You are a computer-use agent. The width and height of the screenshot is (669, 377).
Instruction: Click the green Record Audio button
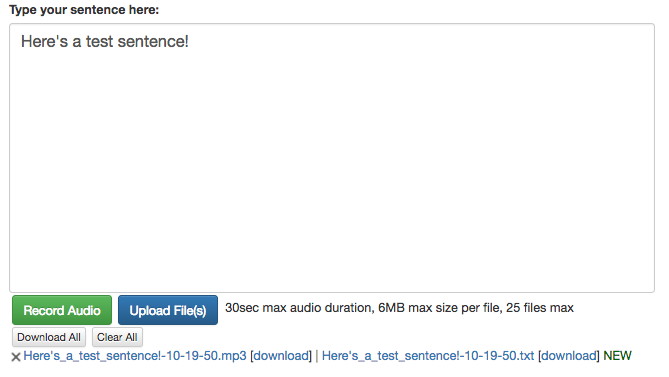[x=62, y=310]
